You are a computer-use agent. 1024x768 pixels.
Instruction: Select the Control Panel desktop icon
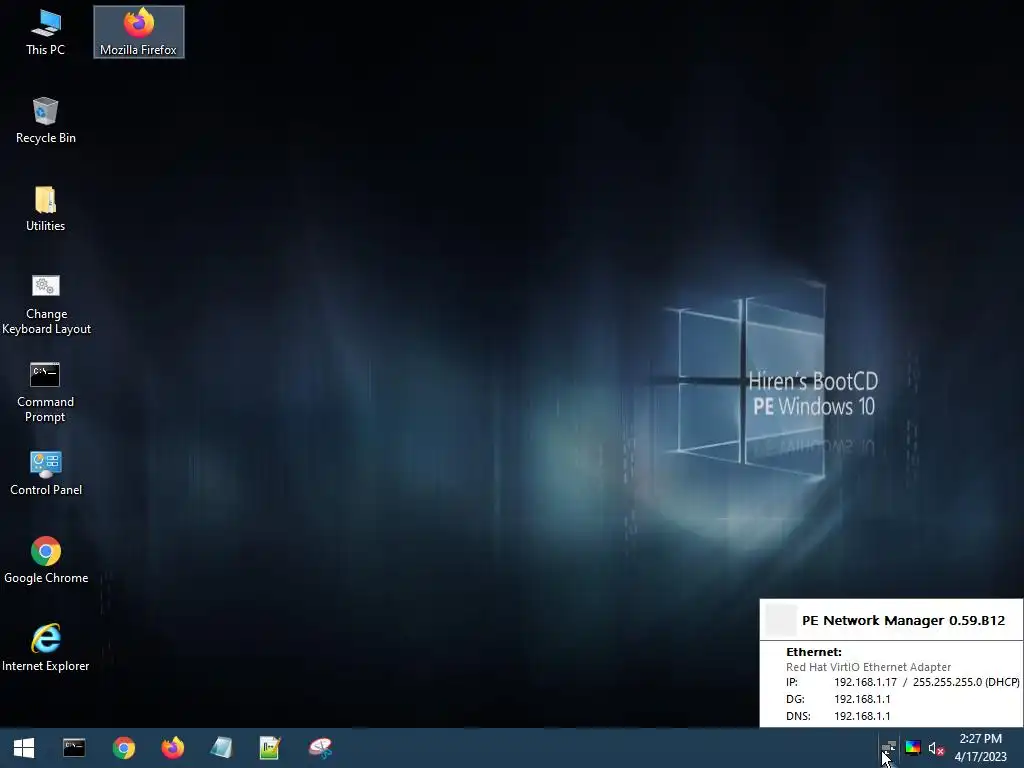(46, 473)
